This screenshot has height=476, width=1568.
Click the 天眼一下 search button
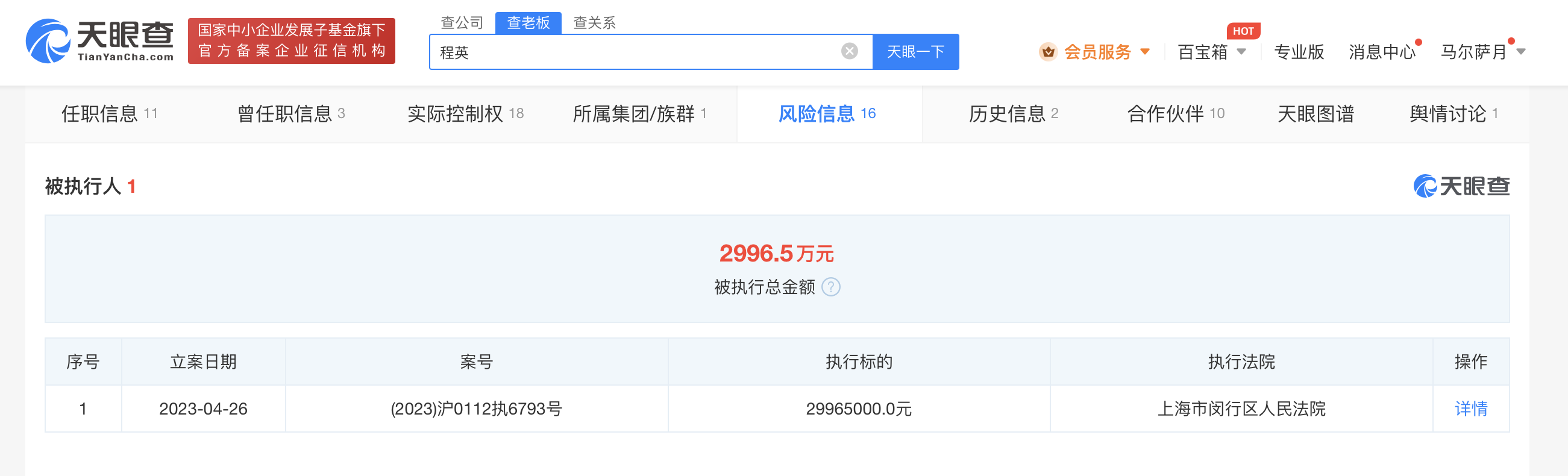tap(915, 52)
